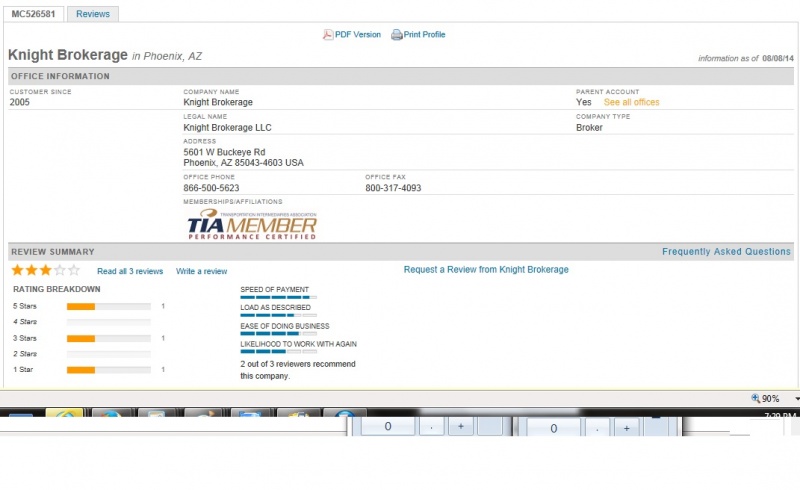
Task: Click the Ease of Doing Business bar
Action: click(279, 334)
